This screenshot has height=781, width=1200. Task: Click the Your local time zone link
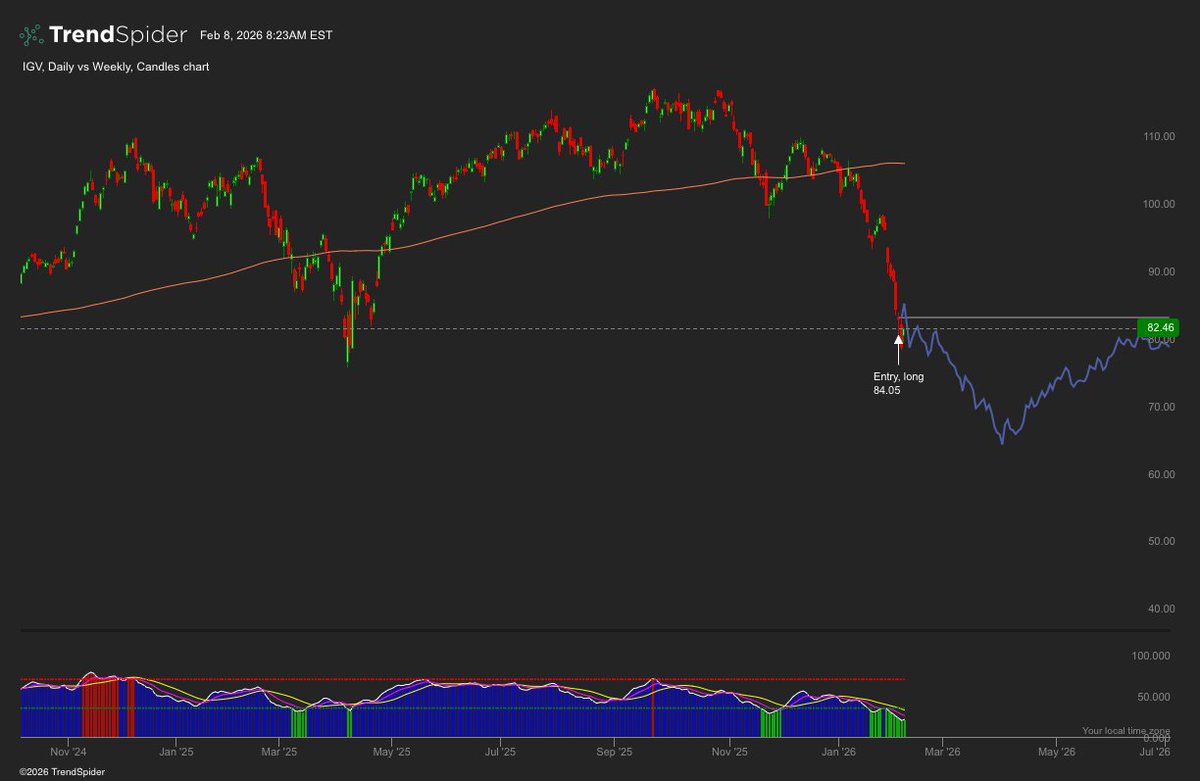pos(1125,730)
